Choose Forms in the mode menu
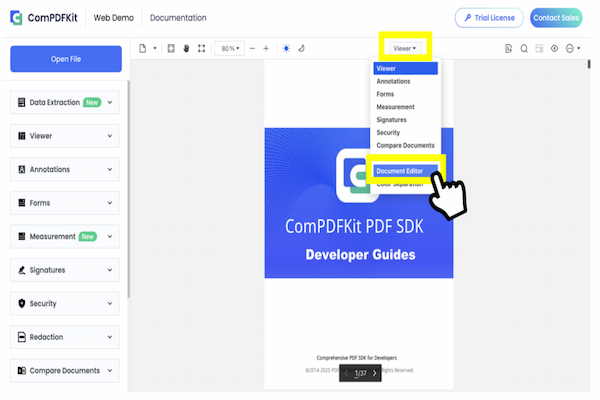 [x=406, y=94]
